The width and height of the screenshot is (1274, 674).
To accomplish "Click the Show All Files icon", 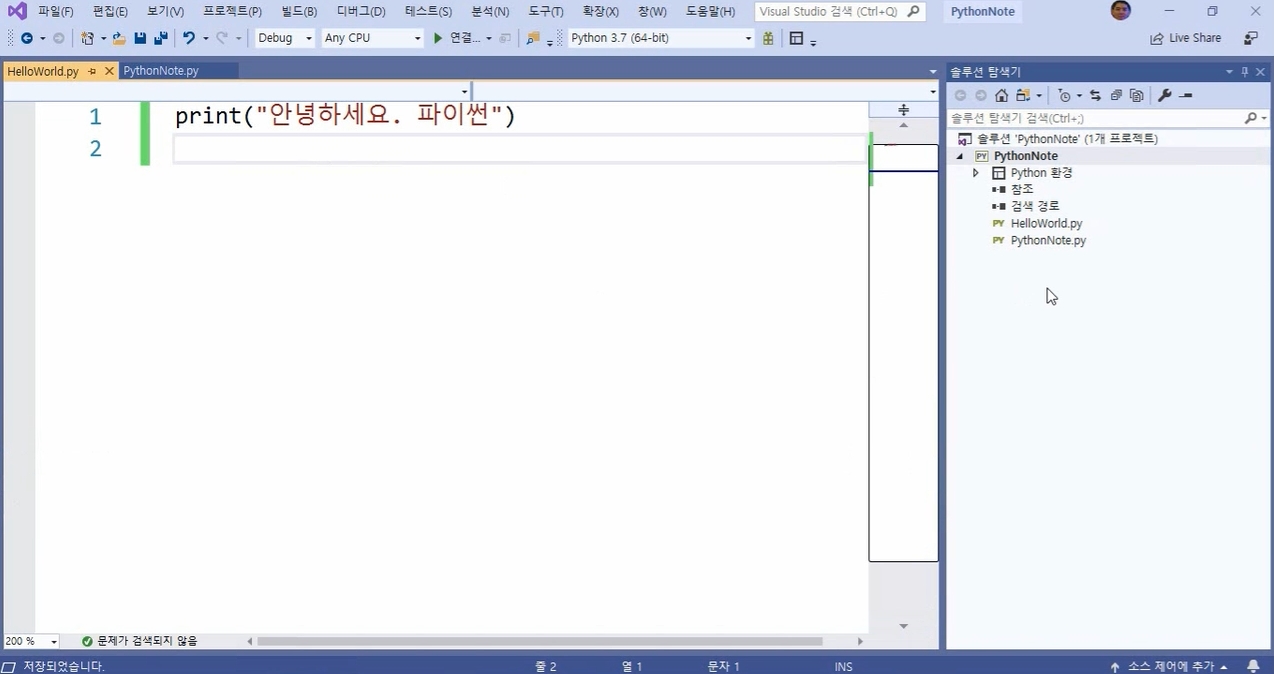I will [1136, 95].
